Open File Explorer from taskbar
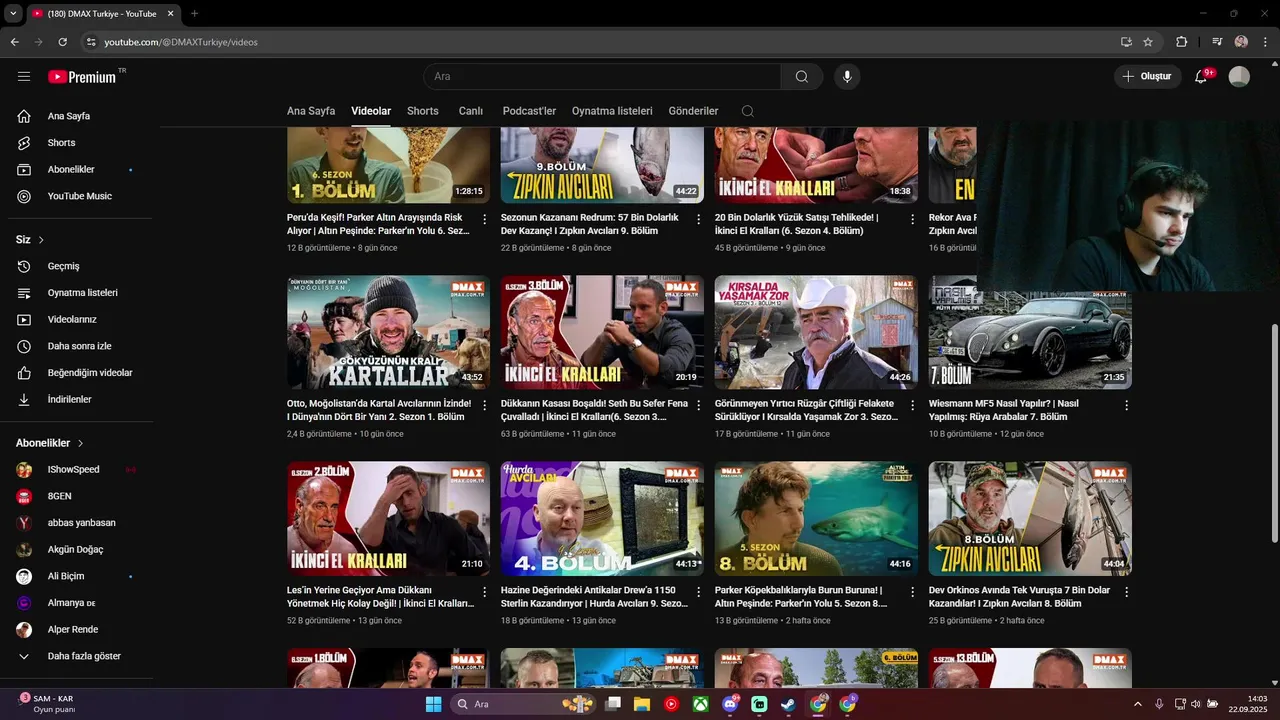The width and height of the screenshot is (1280, 720). [642, 704]
